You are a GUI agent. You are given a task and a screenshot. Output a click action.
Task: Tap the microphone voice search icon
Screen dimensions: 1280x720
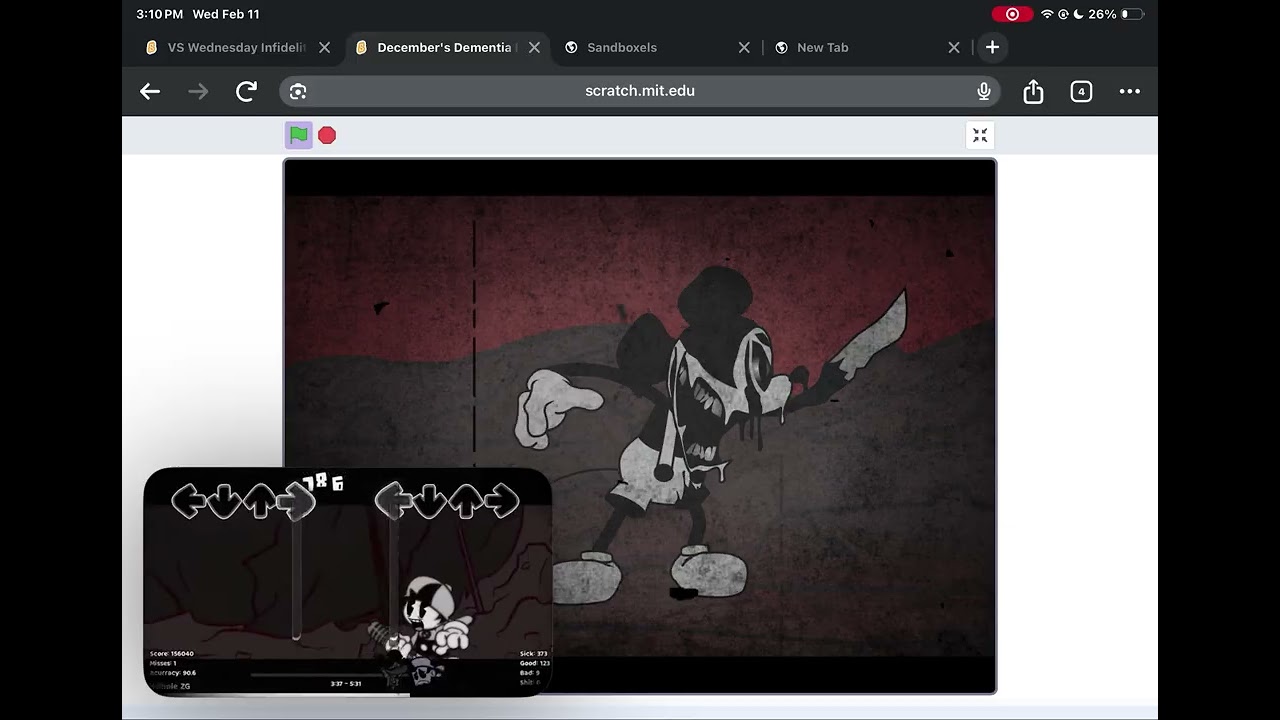tap(984, 91)
